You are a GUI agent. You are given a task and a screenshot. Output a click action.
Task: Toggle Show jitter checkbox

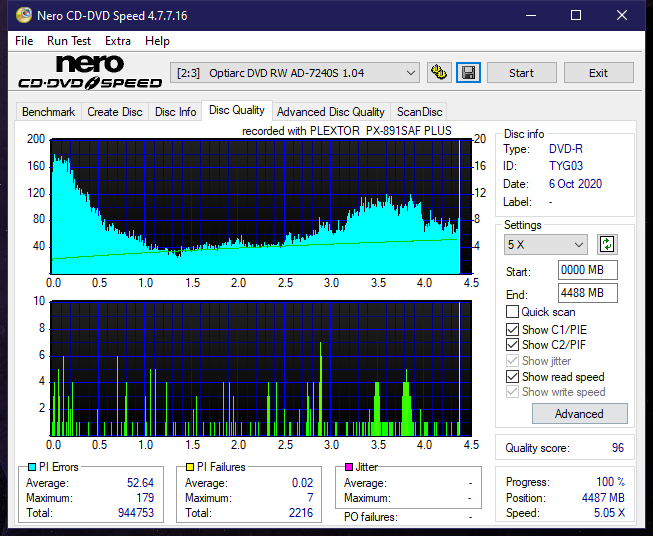tap(512, 361)
